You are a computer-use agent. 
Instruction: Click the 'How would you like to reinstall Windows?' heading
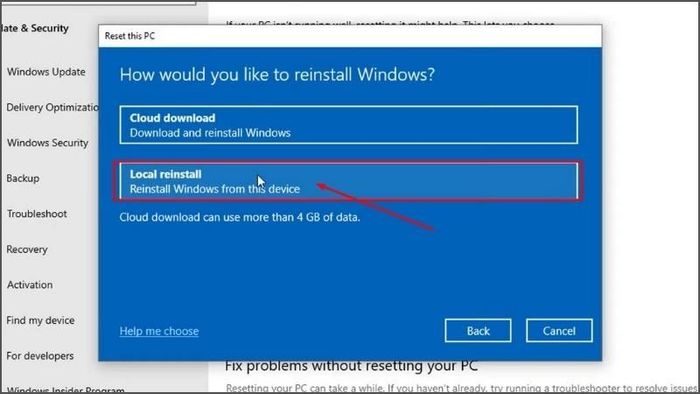click(x=277, y=75)
